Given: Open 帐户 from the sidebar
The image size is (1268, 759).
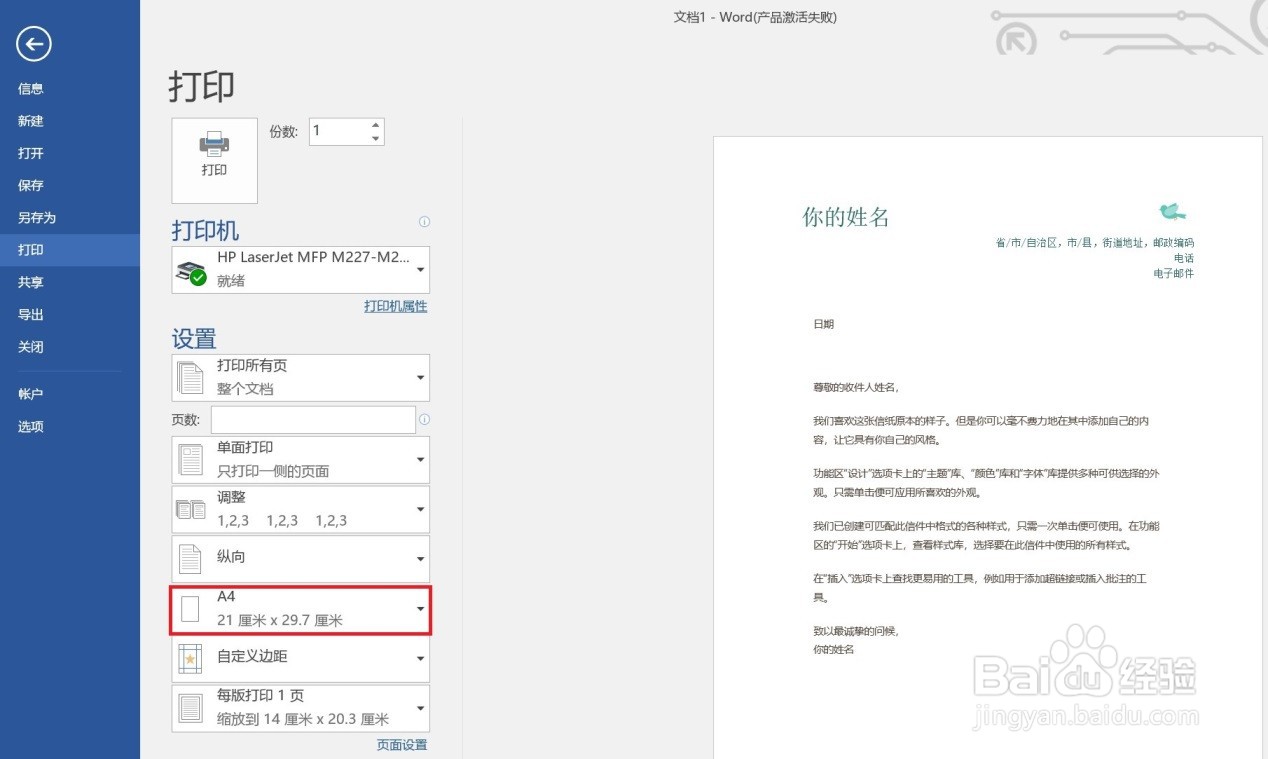Looking at the screenshot, I should pos(30,393).
